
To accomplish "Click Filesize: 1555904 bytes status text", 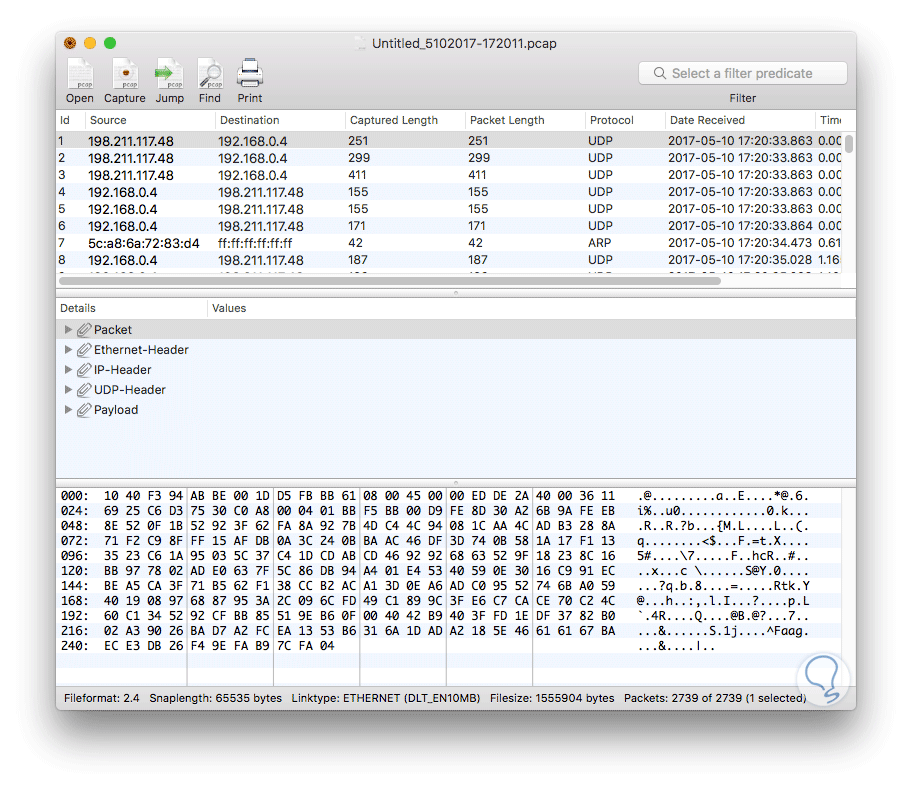I will pos(552,698).
